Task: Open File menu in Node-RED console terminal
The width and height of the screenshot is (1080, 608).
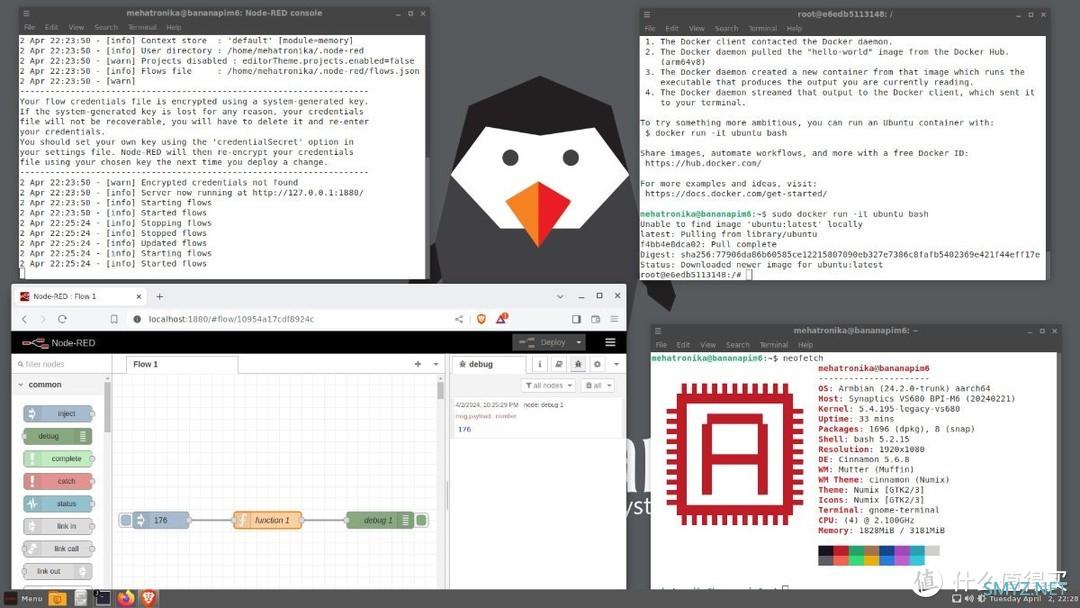Action: (x=30, y=28)
